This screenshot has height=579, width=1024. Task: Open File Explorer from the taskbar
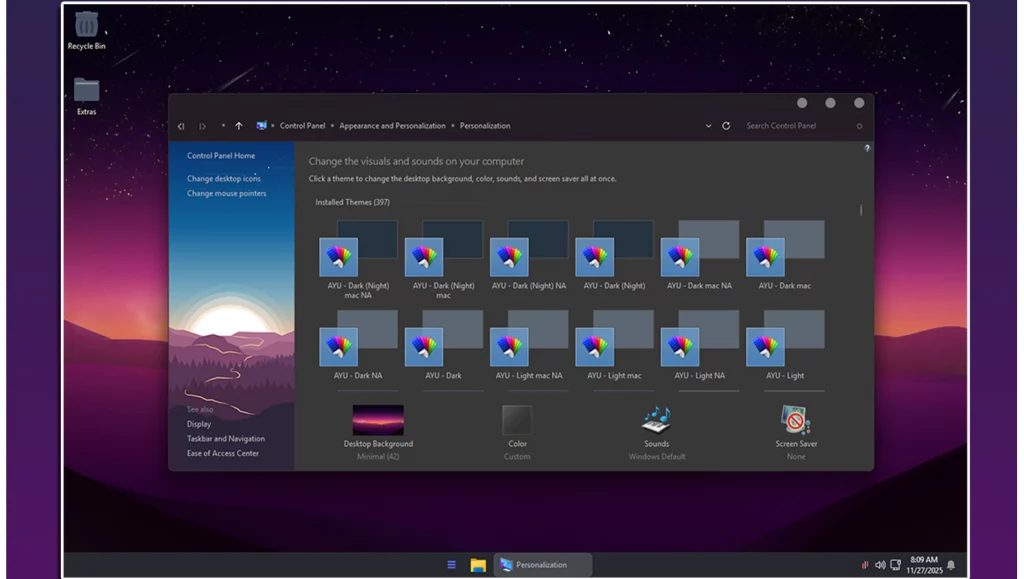(478, 565)
